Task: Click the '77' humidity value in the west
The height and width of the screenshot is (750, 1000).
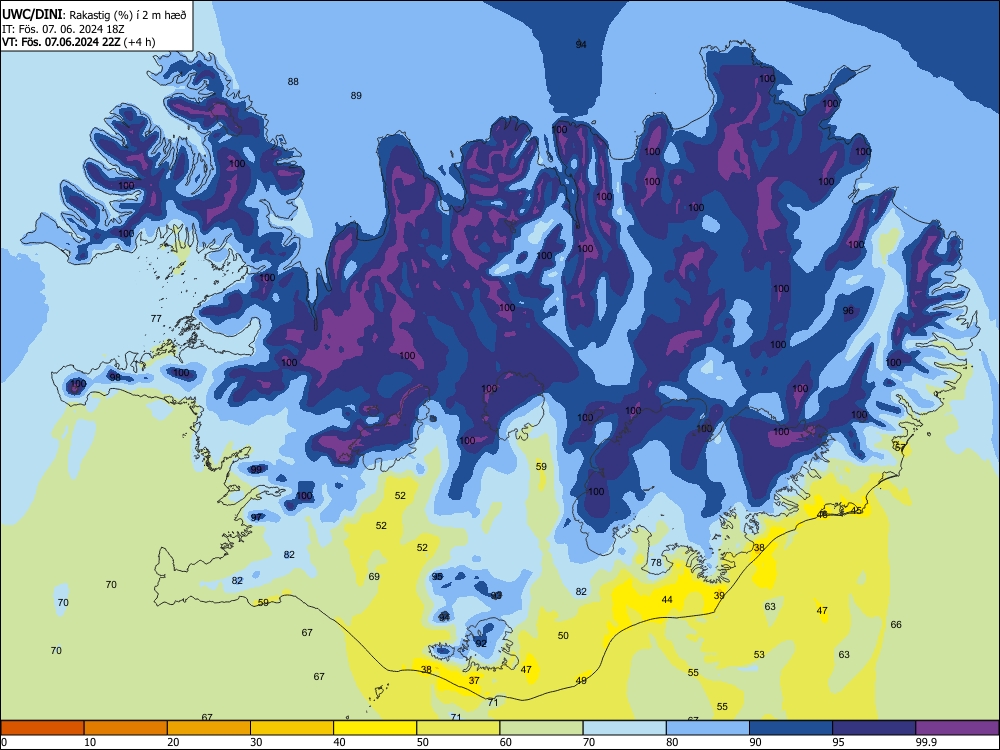Action: point(156,318)
